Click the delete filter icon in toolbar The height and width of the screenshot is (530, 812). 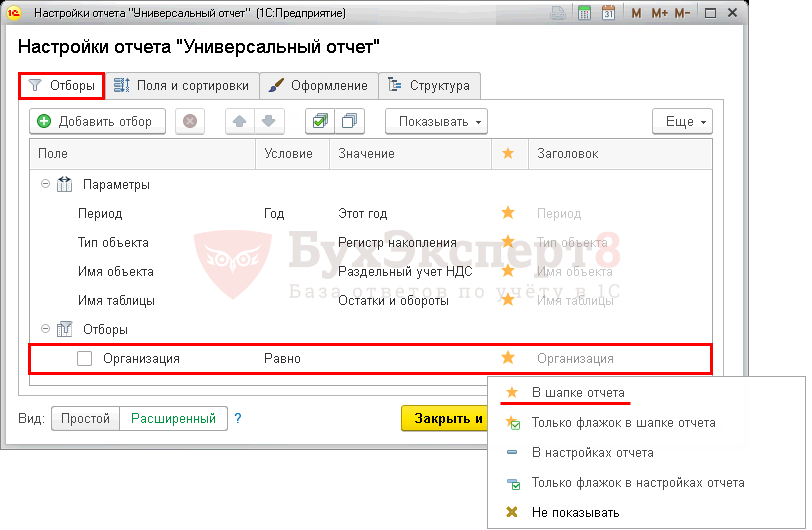point(190,121)
